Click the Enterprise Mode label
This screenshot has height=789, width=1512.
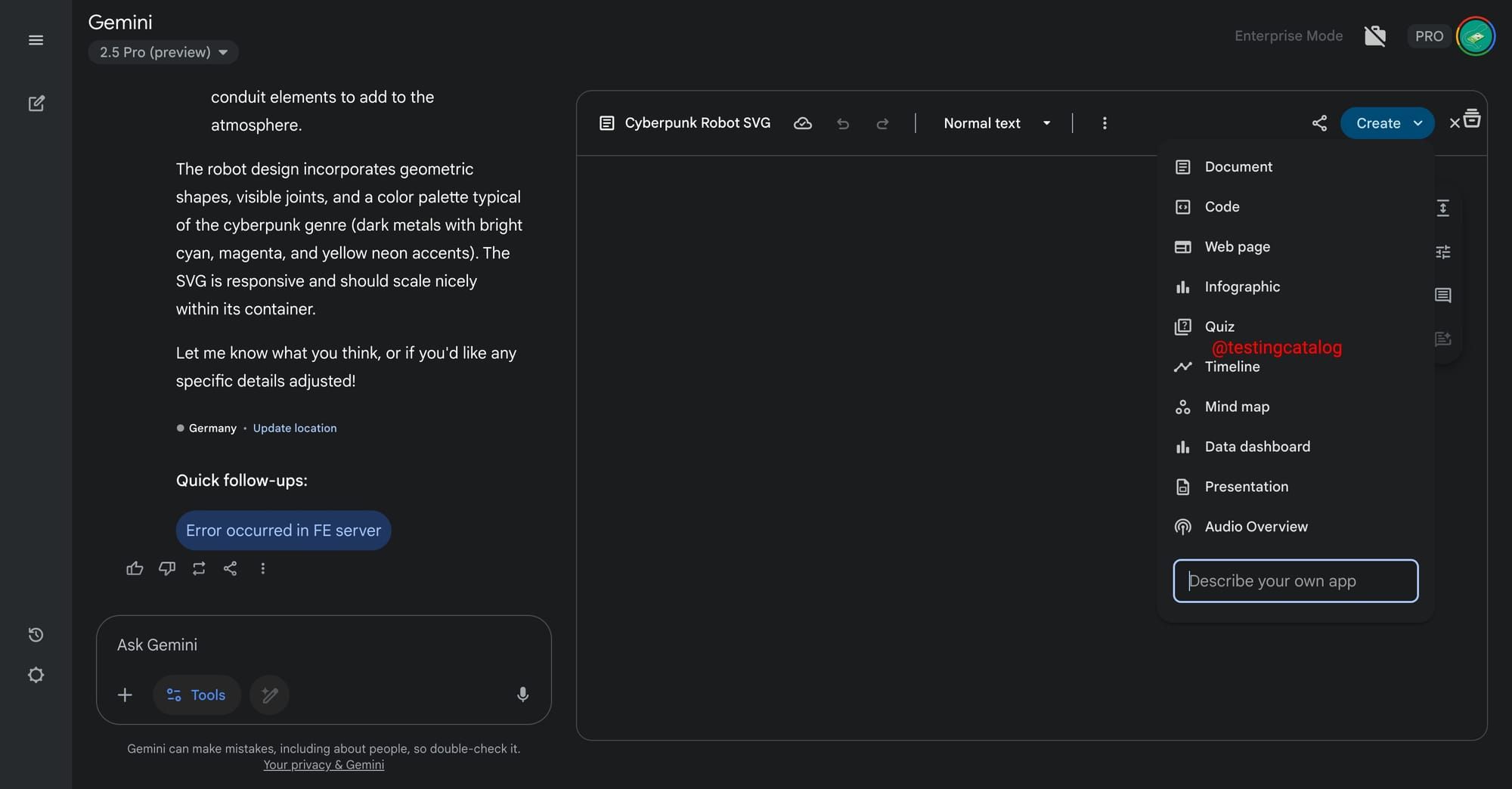click(x=1288, y=36)
